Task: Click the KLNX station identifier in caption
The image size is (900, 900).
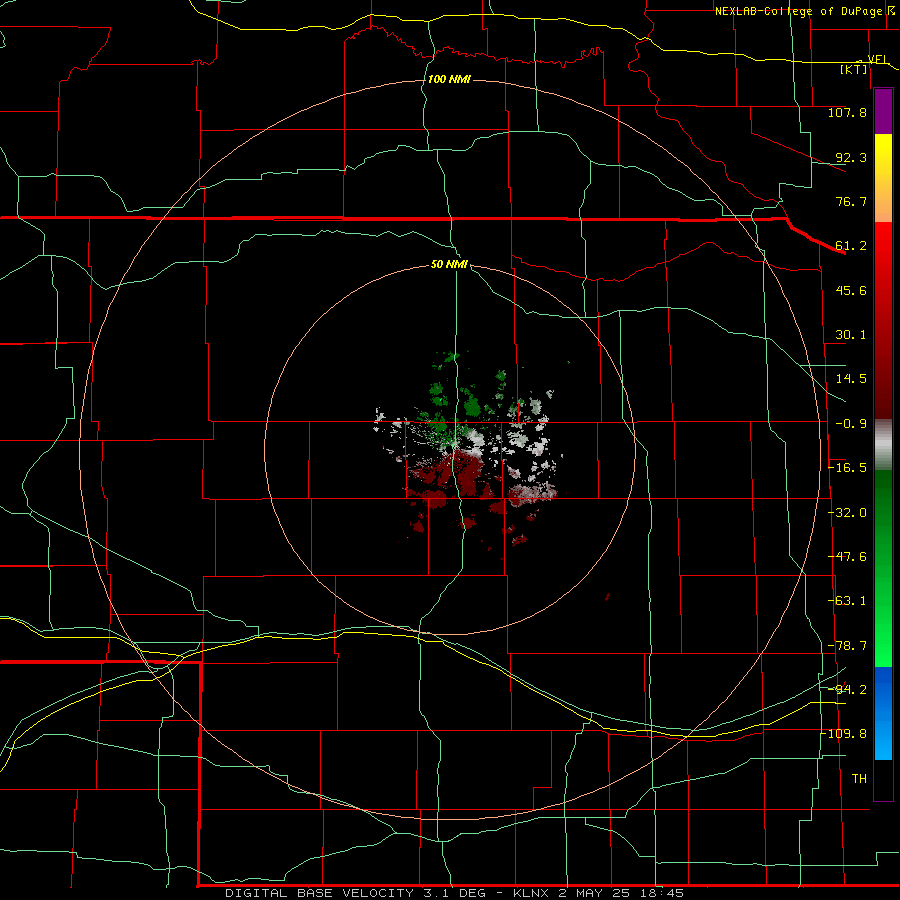Action: (x=531, y=893)
